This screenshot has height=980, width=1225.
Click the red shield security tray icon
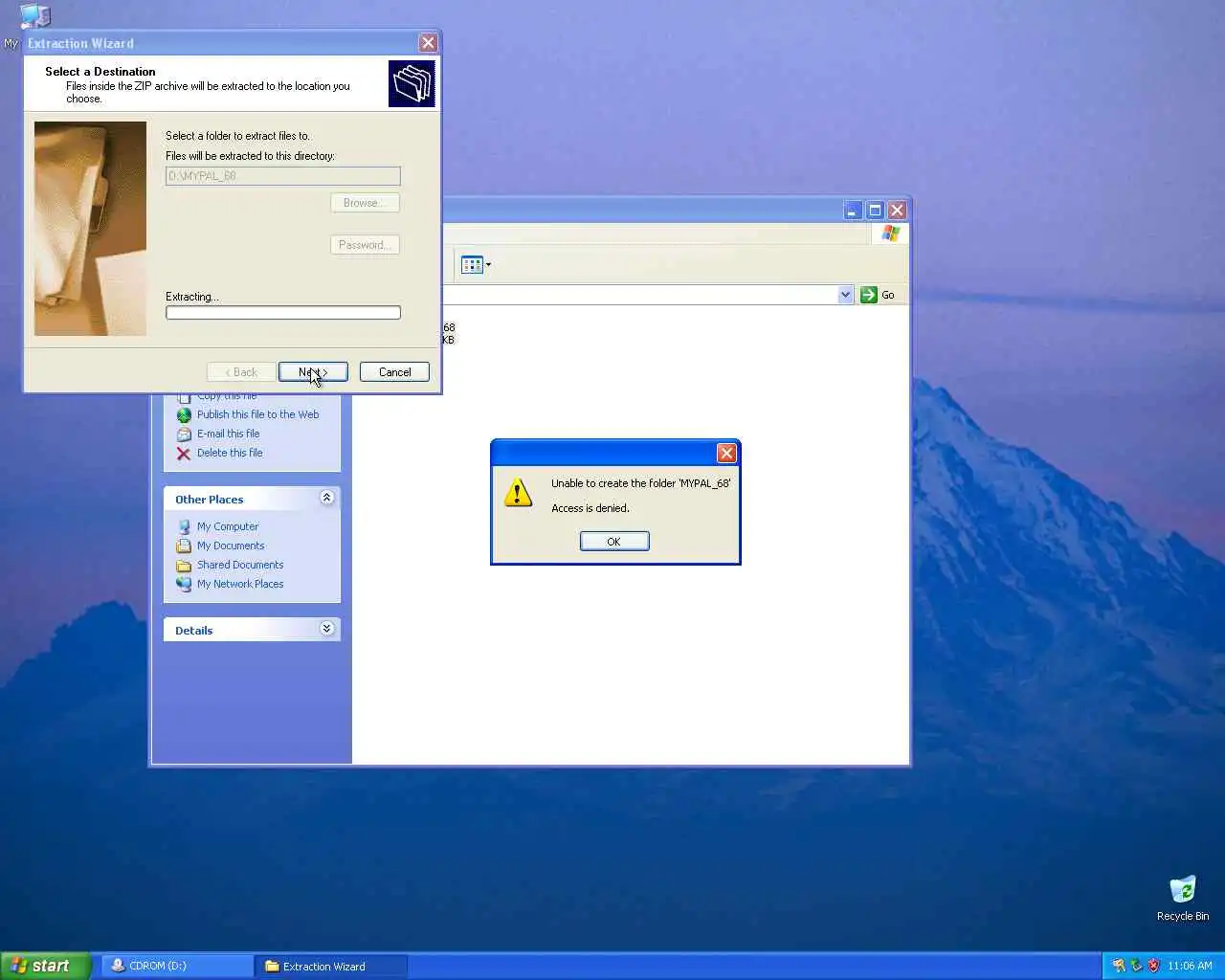pos(1153,966)
